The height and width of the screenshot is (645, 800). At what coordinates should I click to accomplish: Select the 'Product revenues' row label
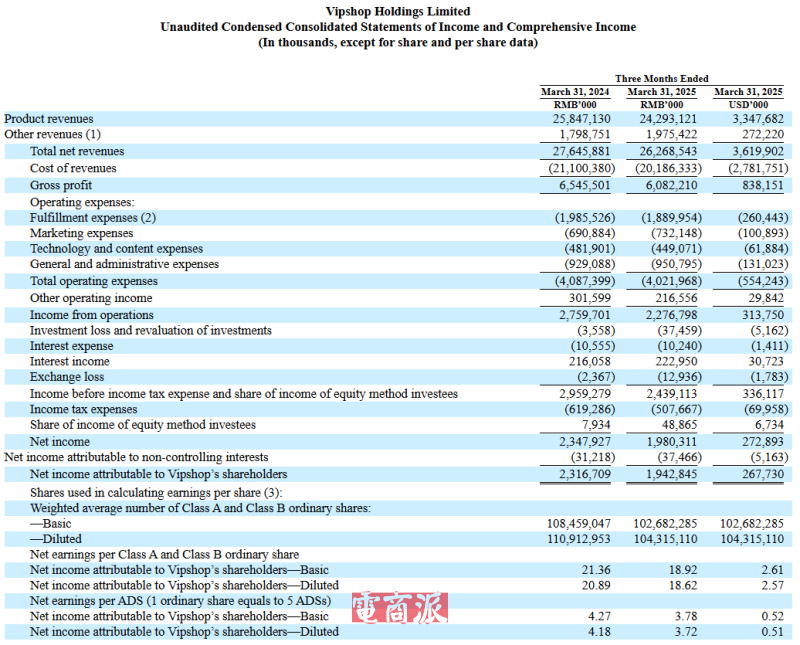(x=48, y=119)
